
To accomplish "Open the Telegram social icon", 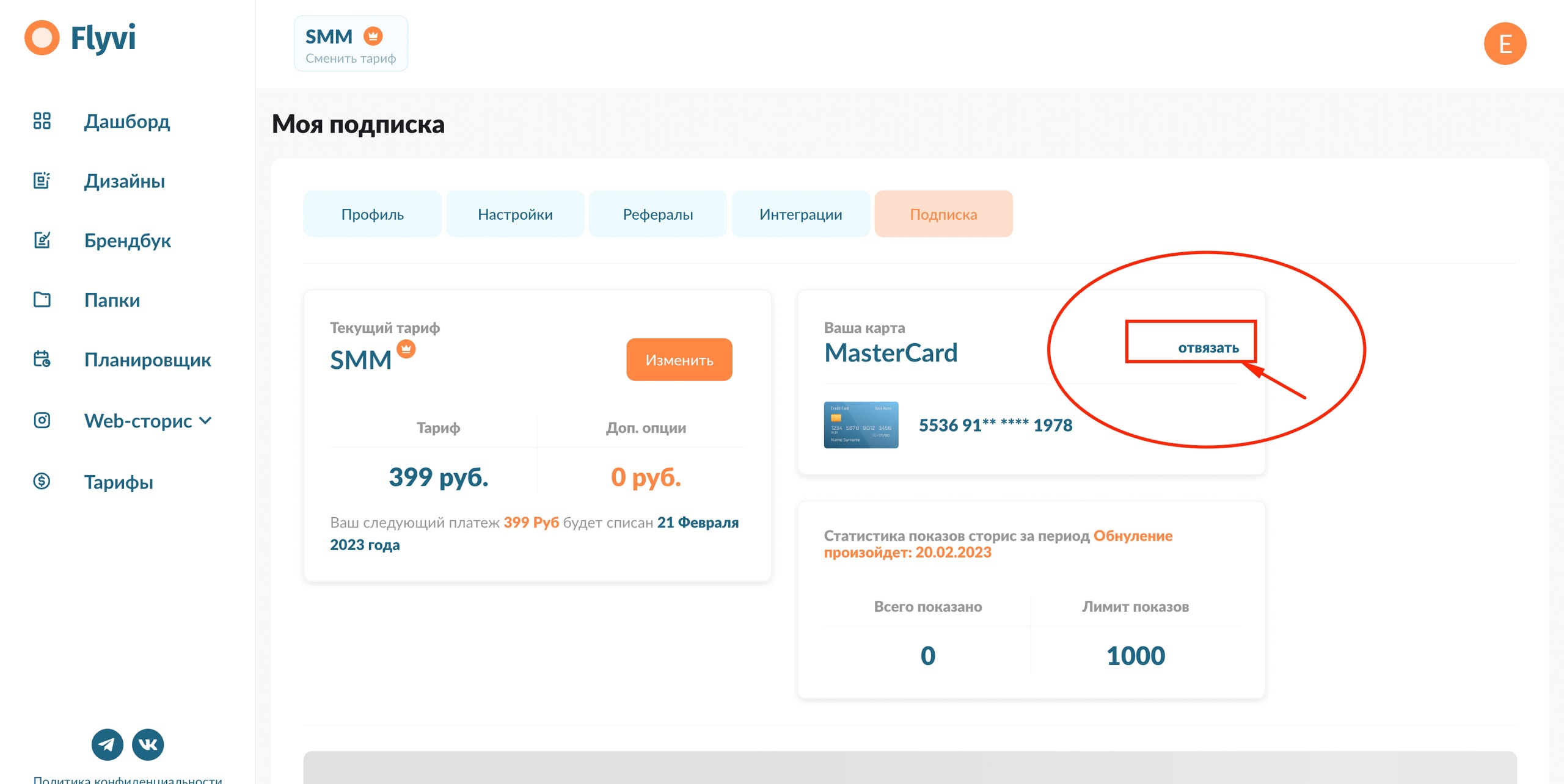I will tap(107, 744).
